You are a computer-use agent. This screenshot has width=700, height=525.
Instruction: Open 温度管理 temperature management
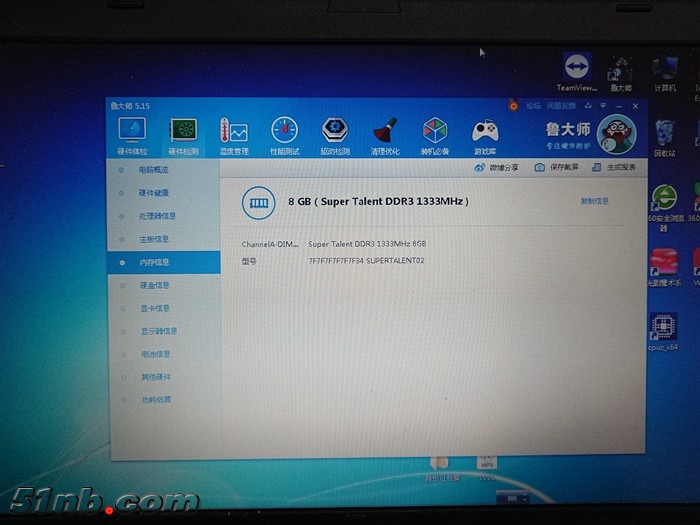234,133
